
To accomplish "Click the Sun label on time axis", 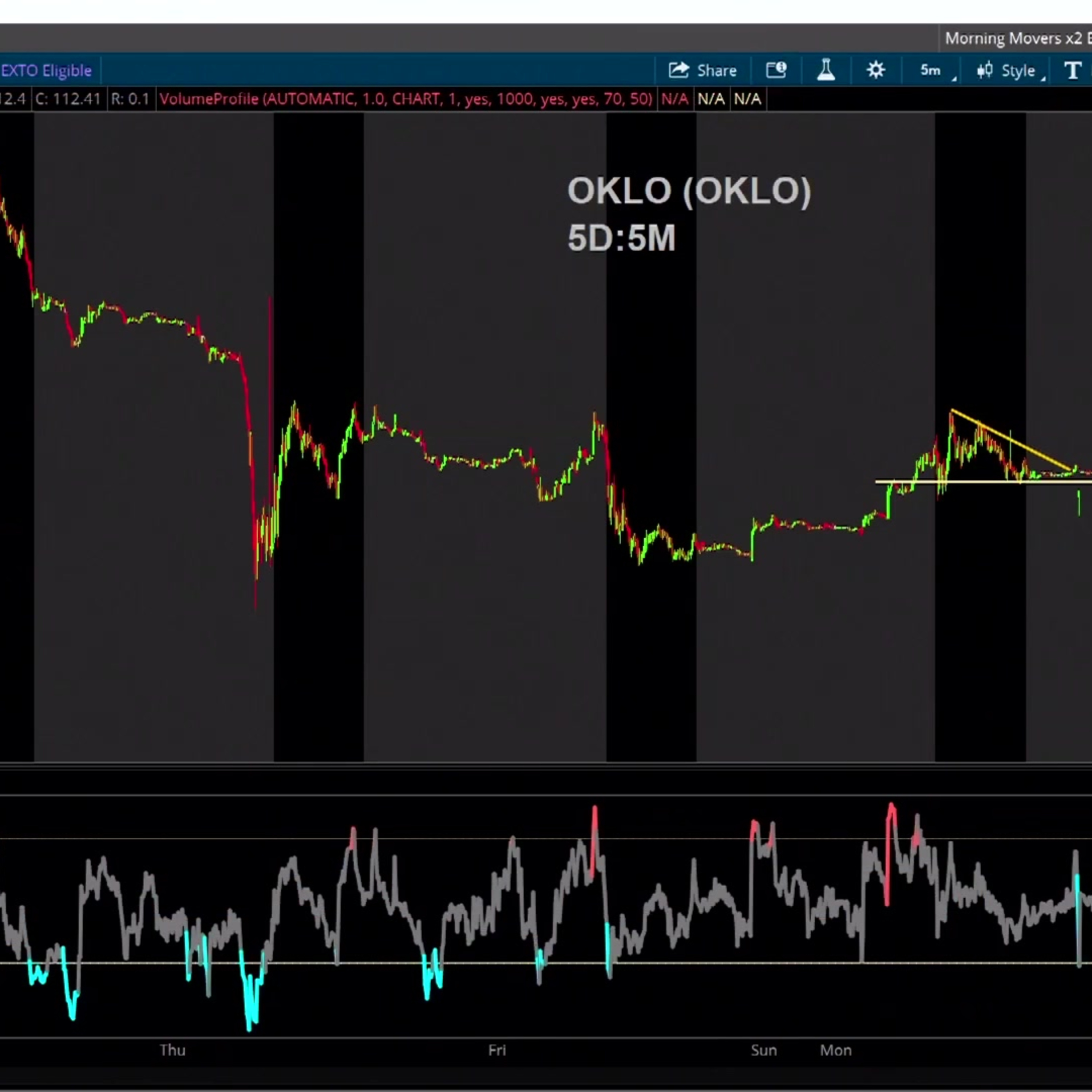I will [764, 1050].
